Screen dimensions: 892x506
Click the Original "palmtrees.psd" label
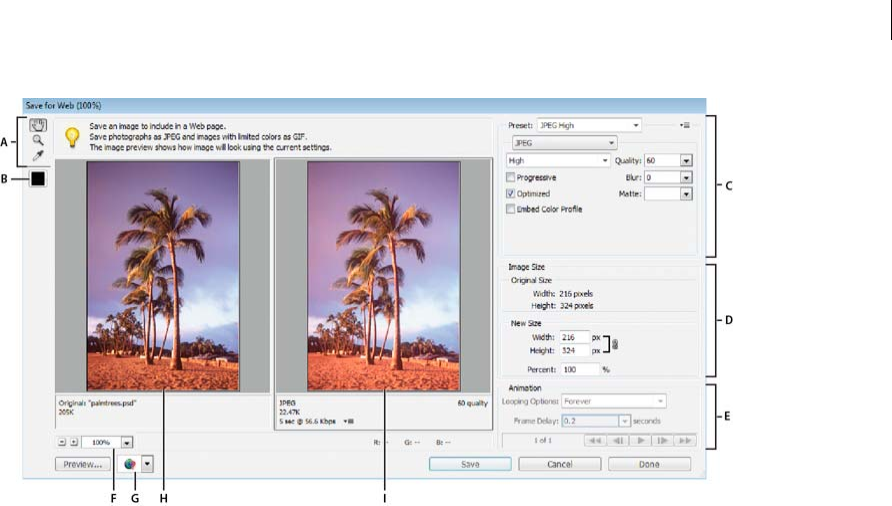point(97,403)
